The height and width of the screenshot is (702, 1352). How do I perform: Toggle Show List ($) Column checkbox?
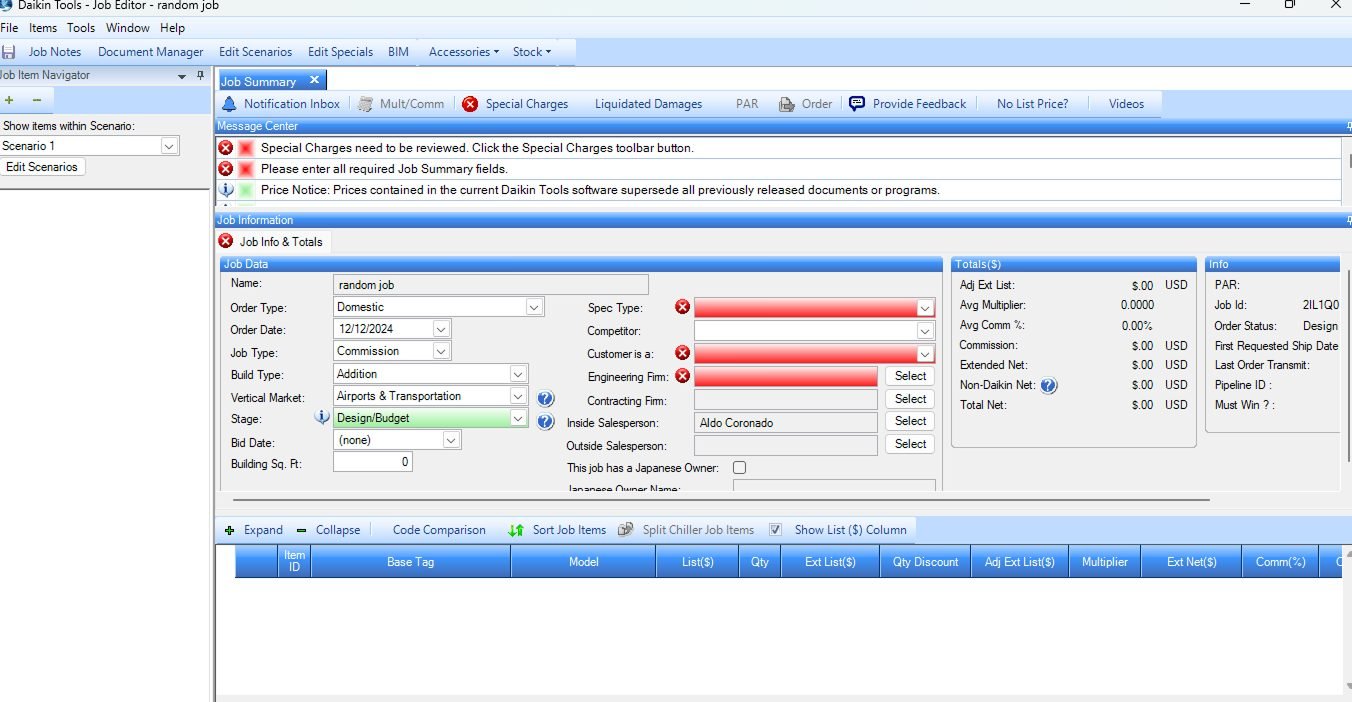[x=775, y=530]
